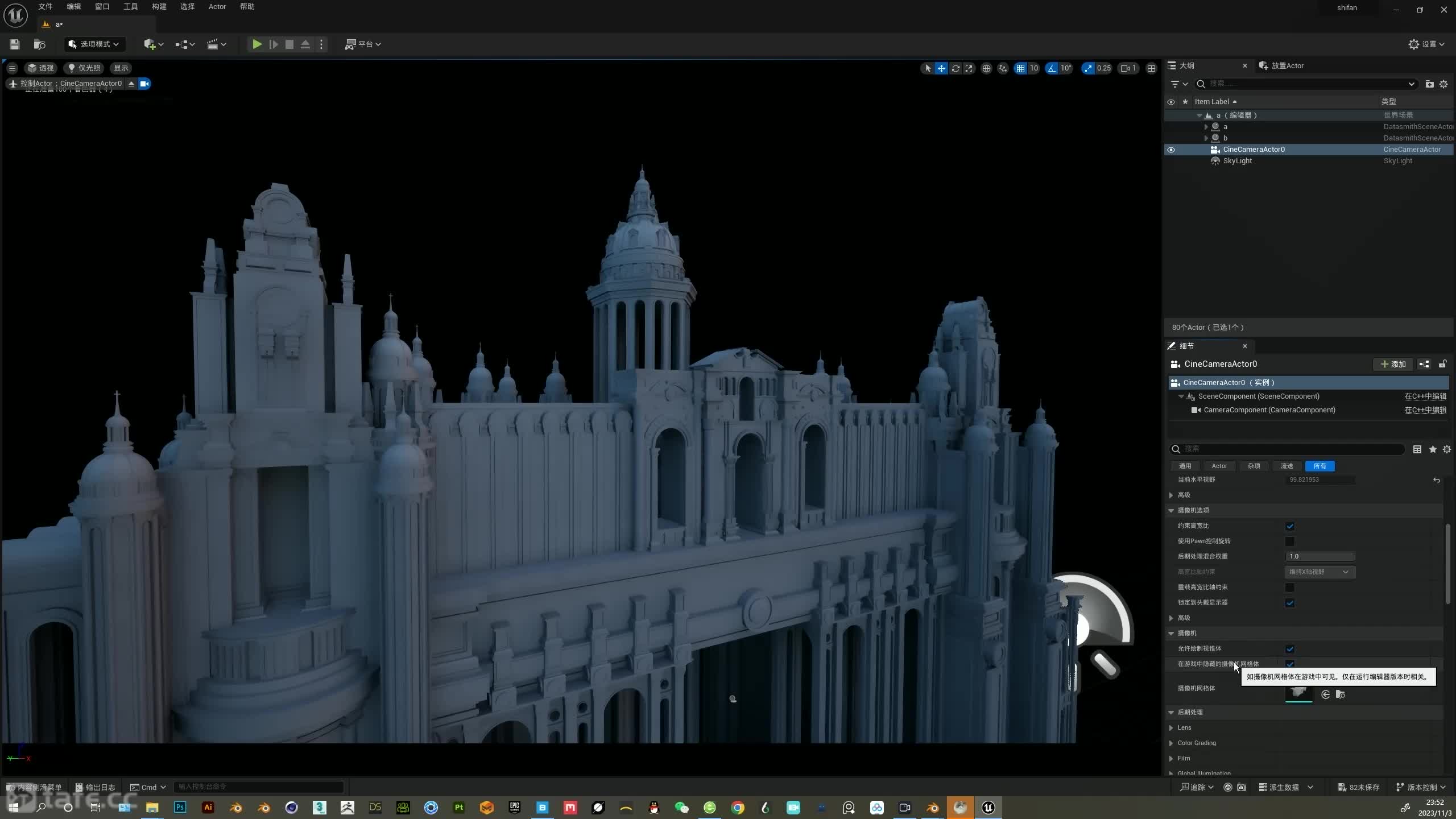The width and height of the screenshot is (1456, 819).
Task: Click the surface snapping icon
Action: coord(1003,68)
